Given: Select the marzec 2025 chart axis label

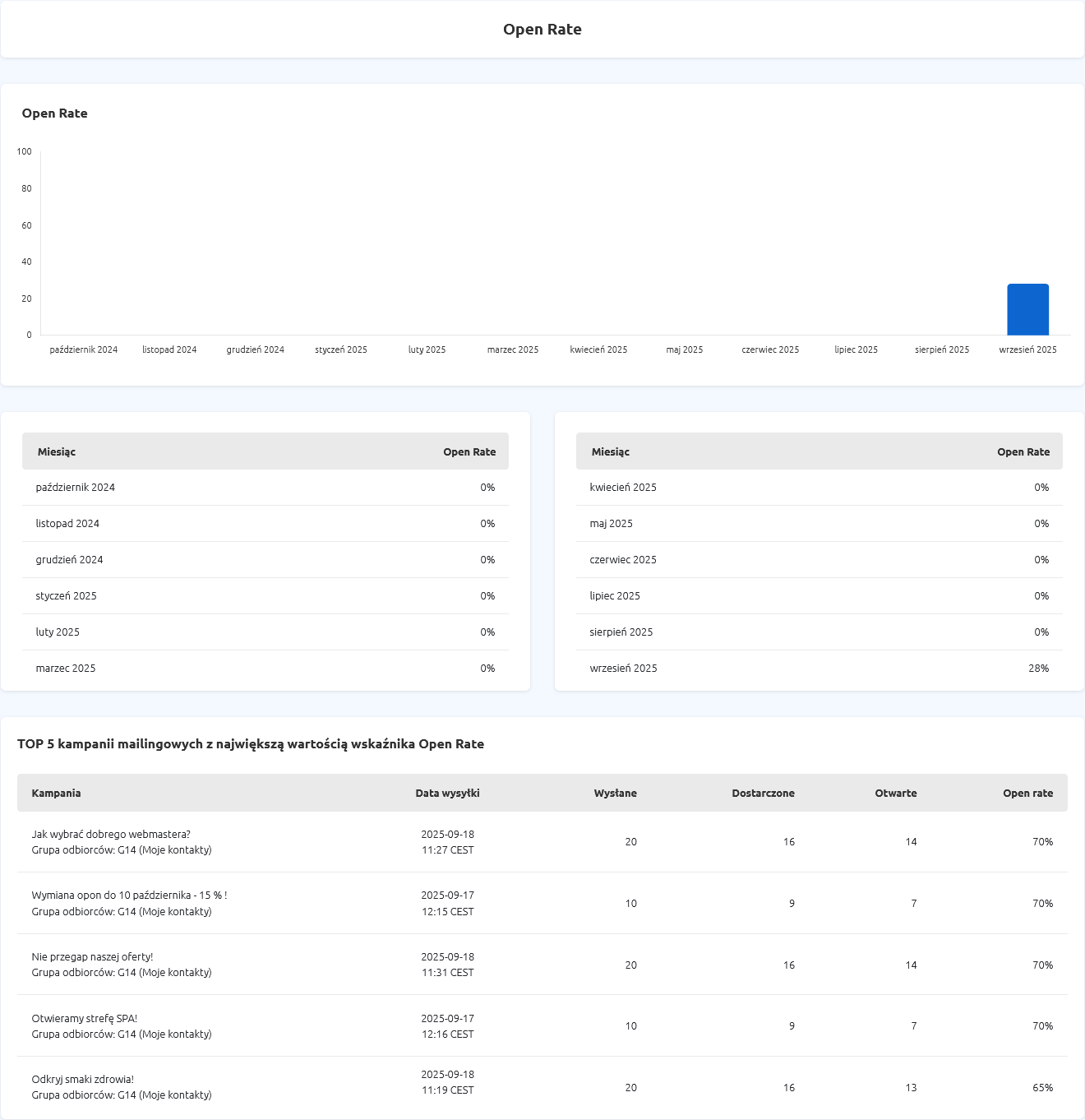Looking at the screenshot, I should pyautogui.click(x=513, y=349).
